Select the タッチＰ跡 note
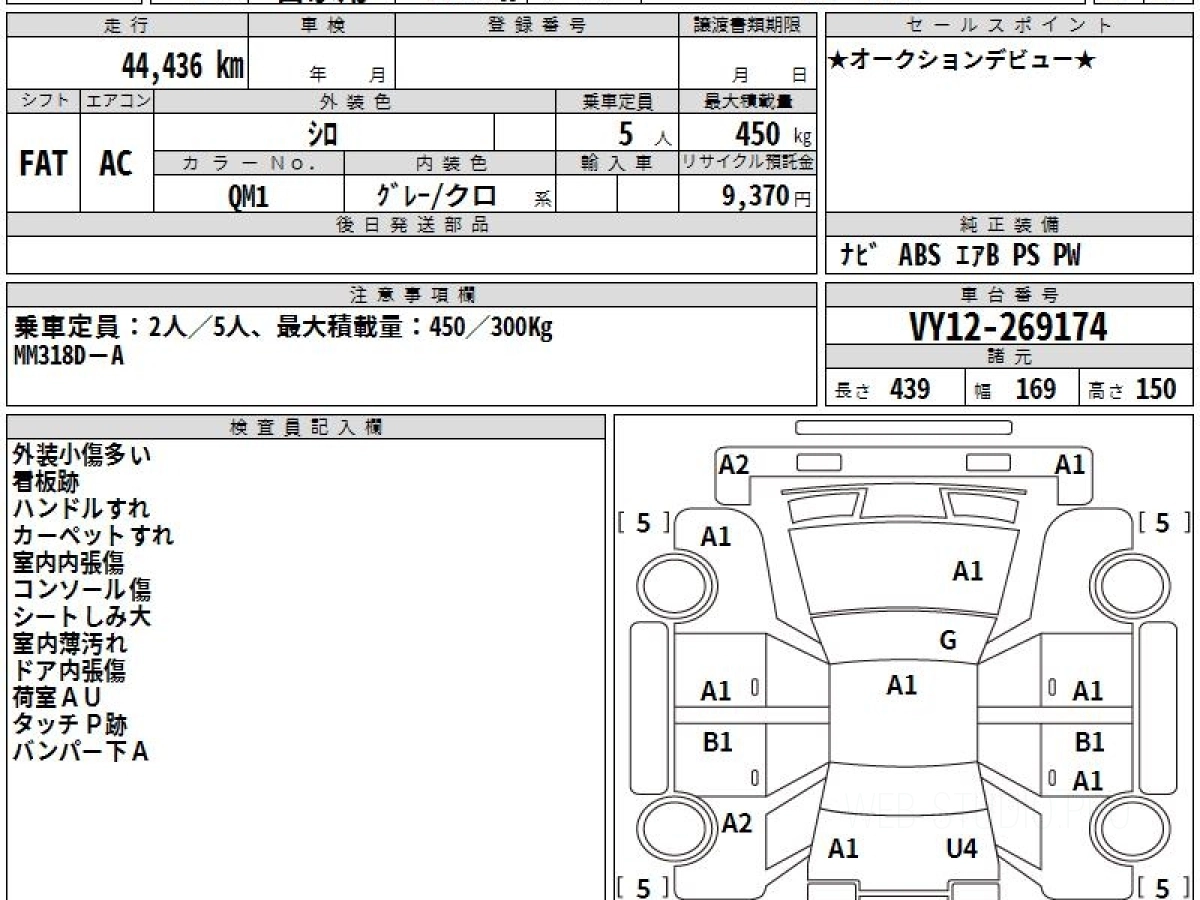Screen dimensions: 1200x900 pyautogui.click(x=70, y=724)
